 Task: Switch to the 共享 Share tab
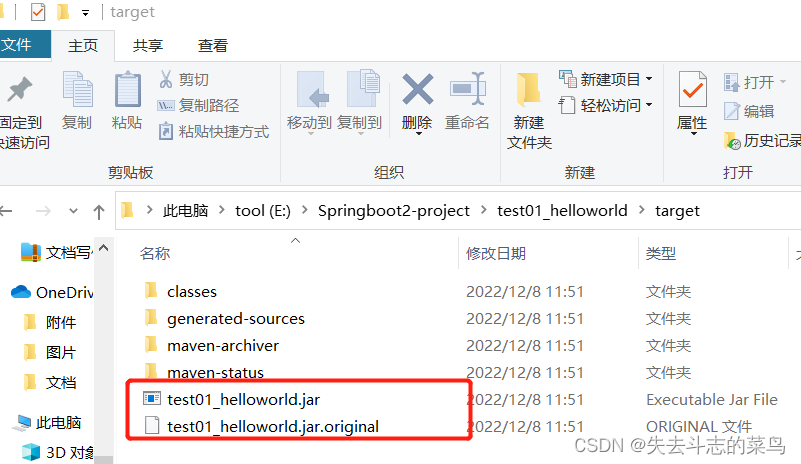(148, 45)
